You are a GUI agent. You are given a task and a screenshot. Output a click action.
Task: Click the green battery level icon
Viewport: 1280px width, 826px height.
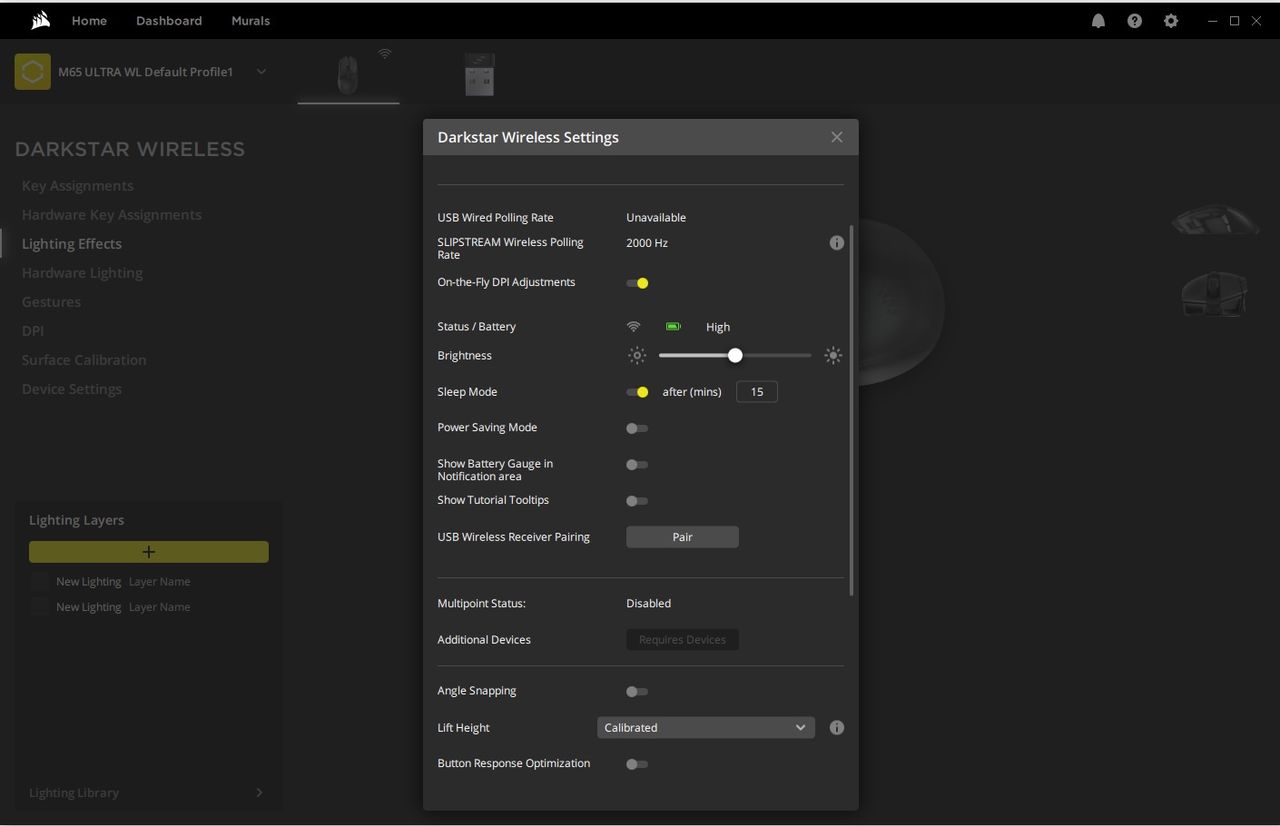point(673,327)
